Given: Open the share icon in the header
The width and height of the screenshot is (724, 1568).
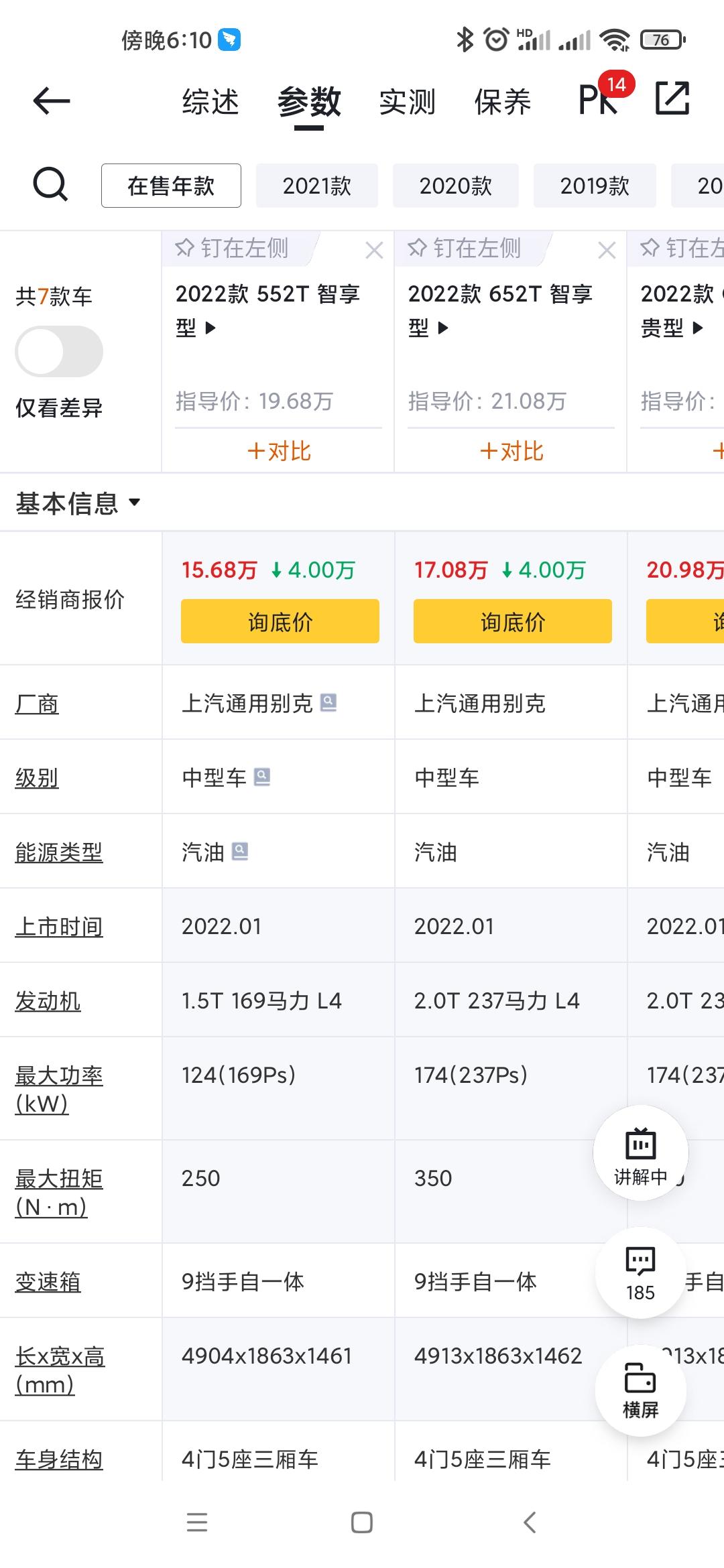Looking at the screenshot, I should [672, 99].
